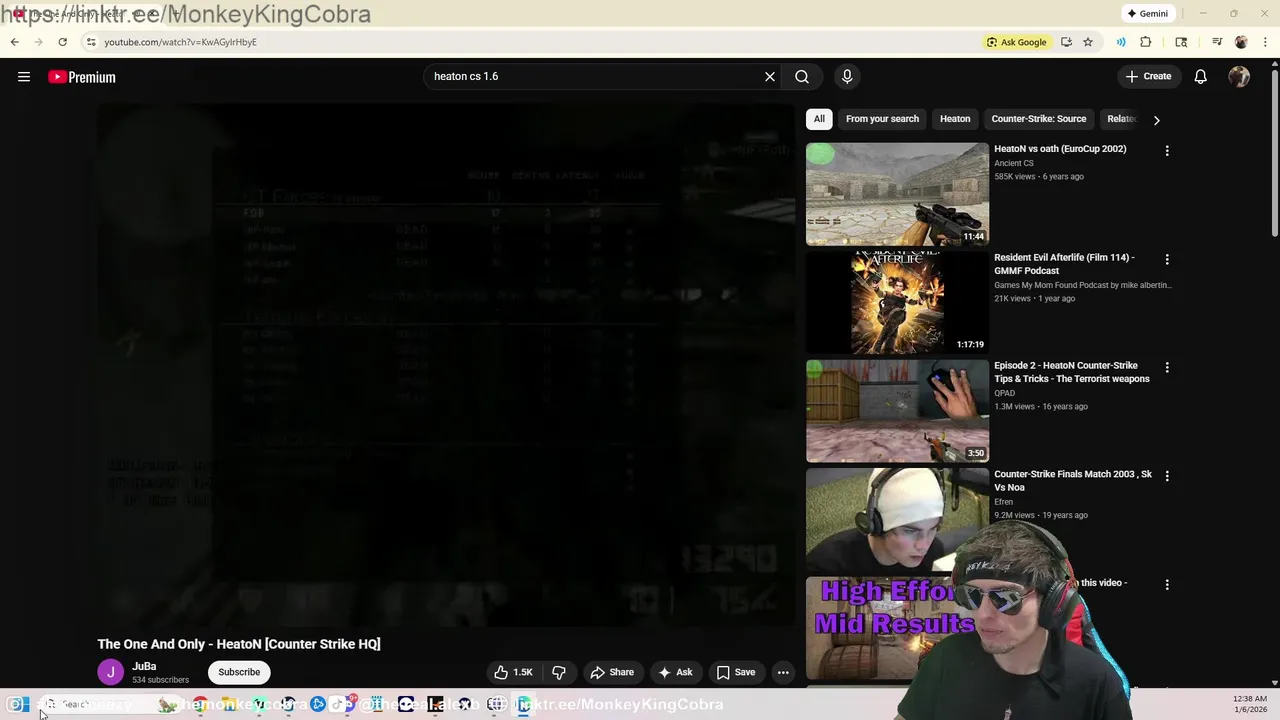The height and width of the screenshot is (720, 1280).
Task: Click Ask Google lens button
Action: [x=1016, y=42]
